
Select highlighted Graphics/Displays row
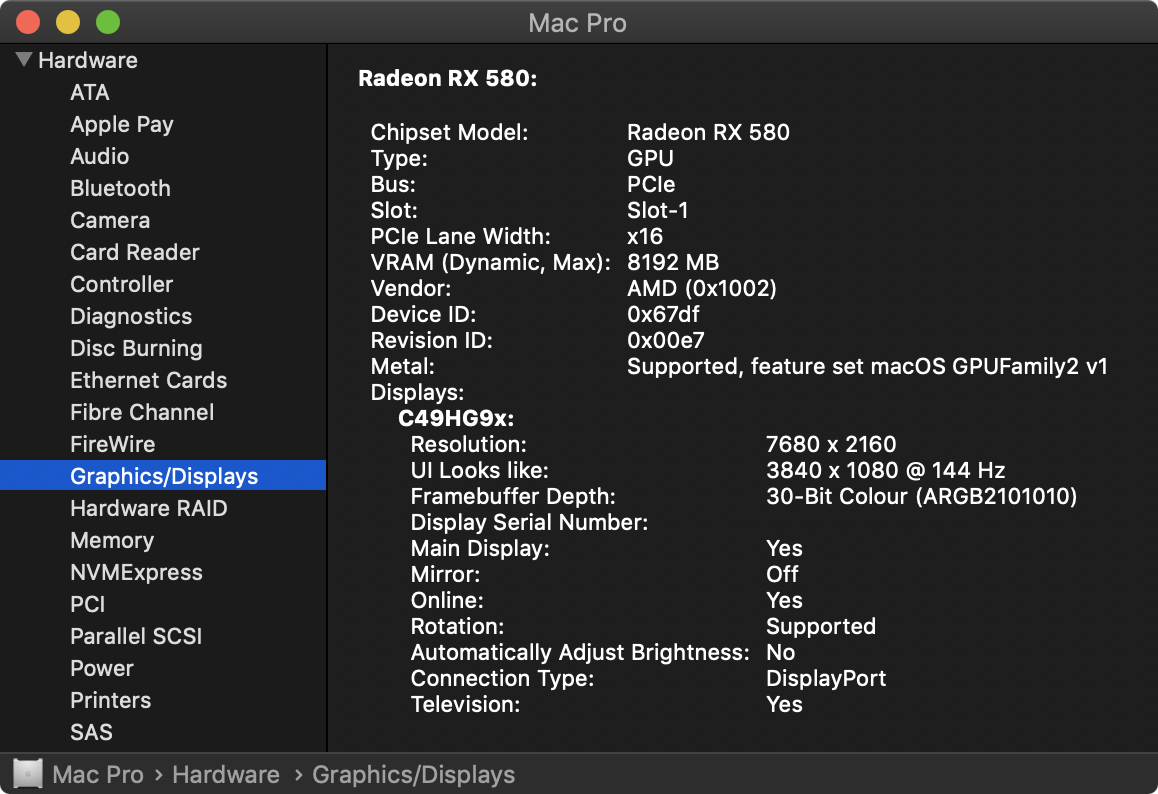click(x=163, y=476)
